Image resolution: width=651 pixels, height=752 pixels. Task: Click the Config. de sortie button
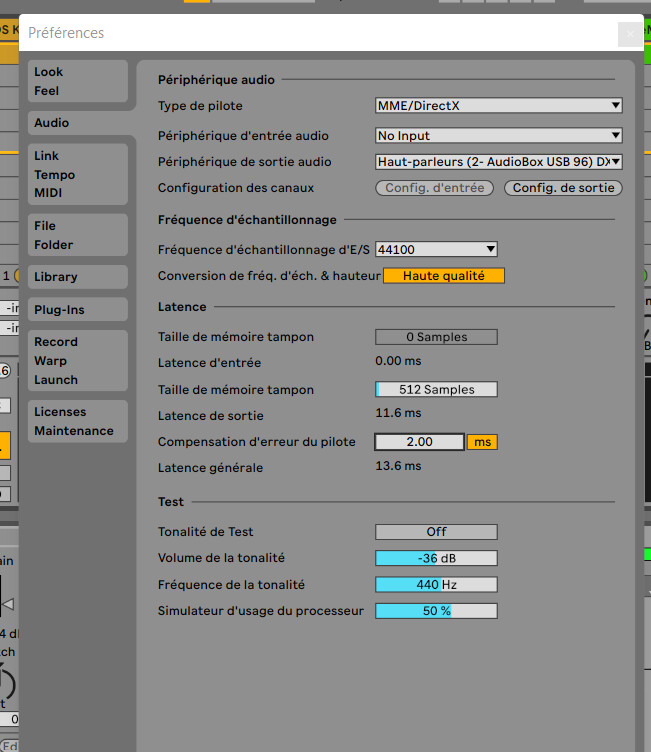pyautogui.click(x=563, y=188)
